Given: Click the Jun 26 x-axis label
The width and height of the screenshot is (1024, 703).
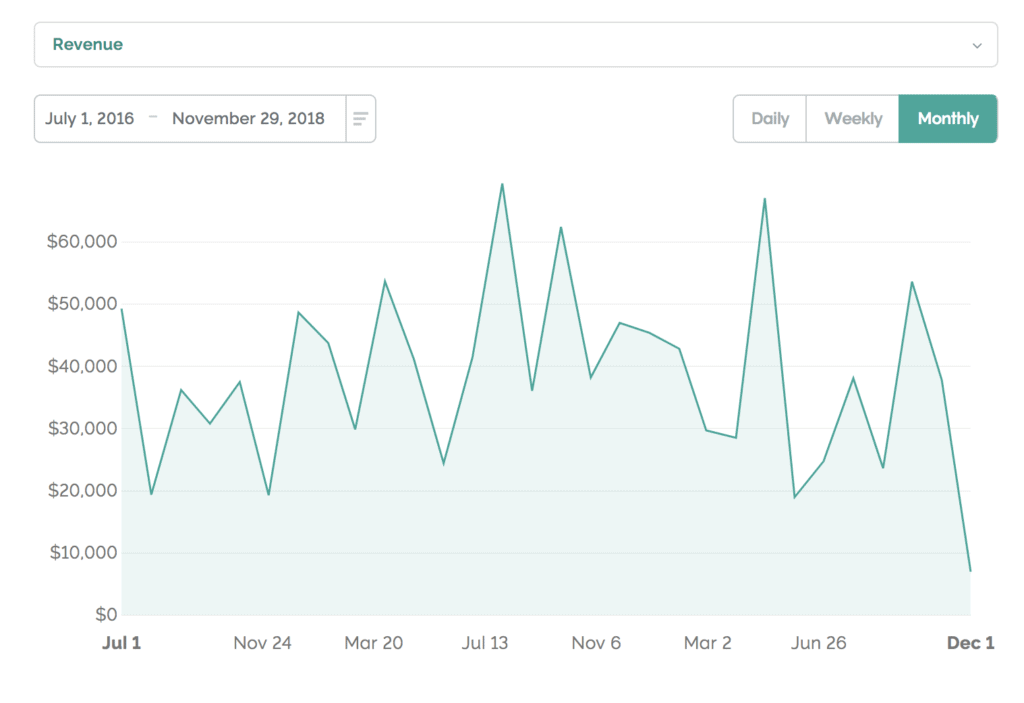Looking at the screenshot, I should (819, 643).
